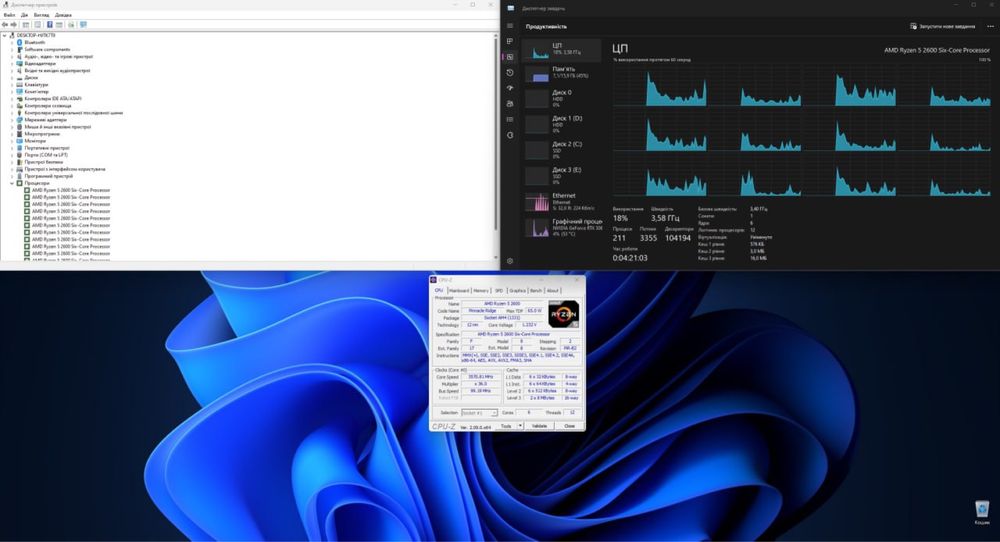Open the Processes page in Task Manager sidebar
Screen dimensions: 1000x542
(510, 41)
